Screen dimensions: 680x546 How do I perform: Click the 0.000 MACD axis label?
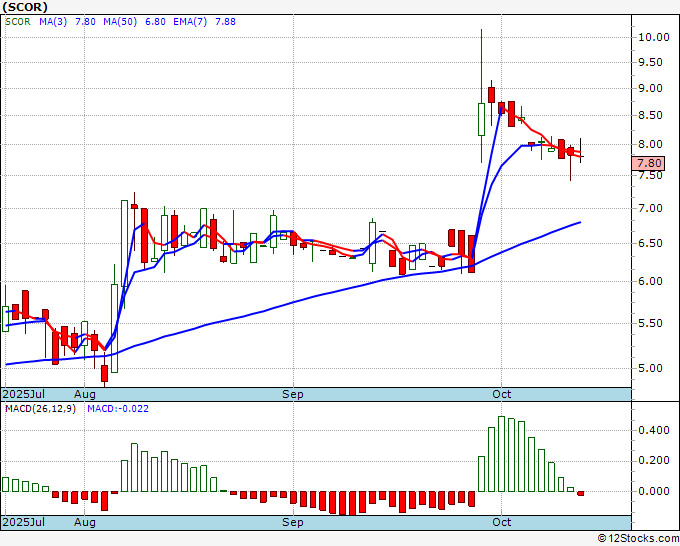tap(654, 491)
